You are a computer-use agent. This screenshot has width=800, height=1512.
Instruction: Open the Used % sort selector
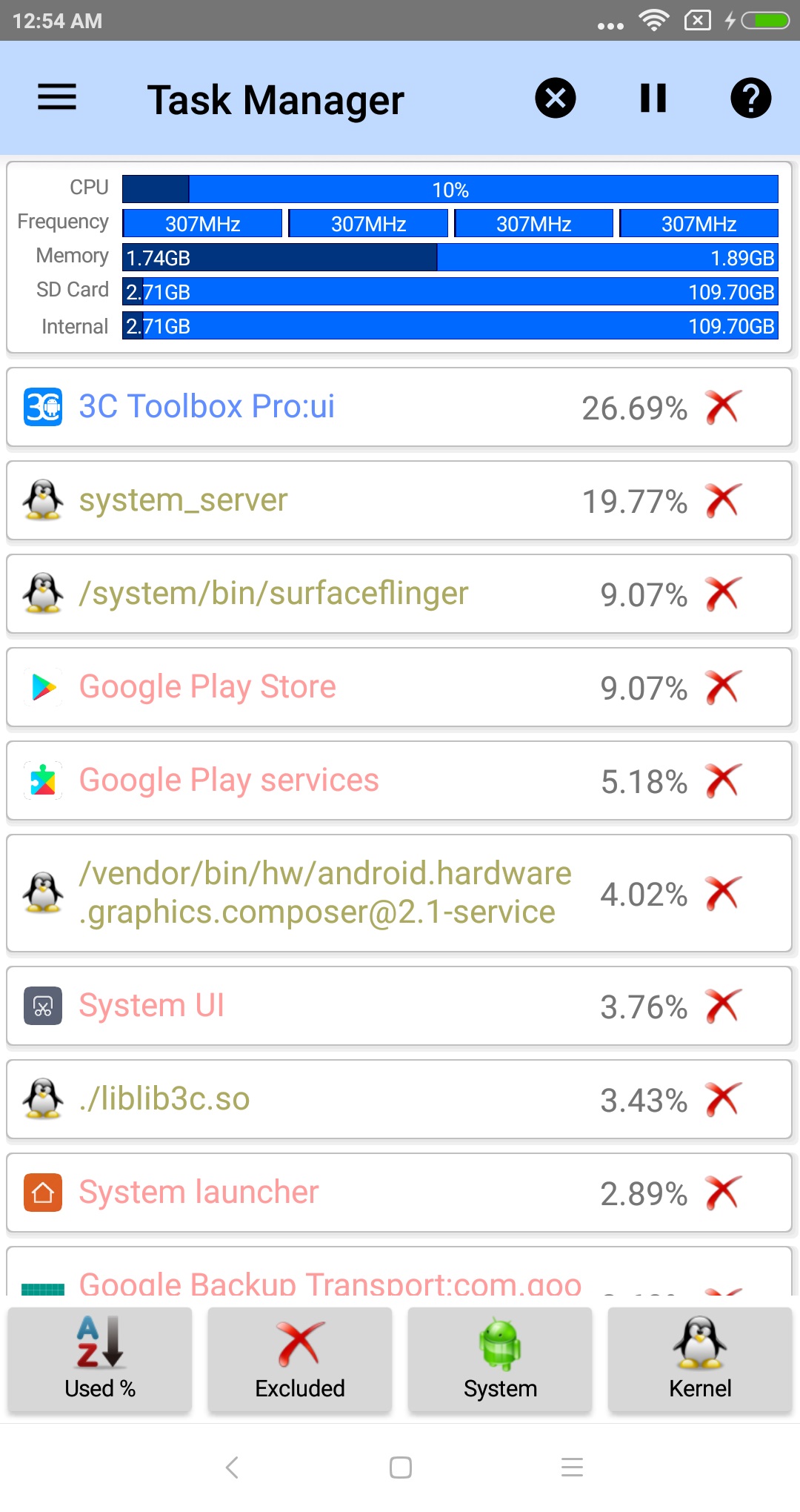pyautogui.click(x=100, y=1360)
